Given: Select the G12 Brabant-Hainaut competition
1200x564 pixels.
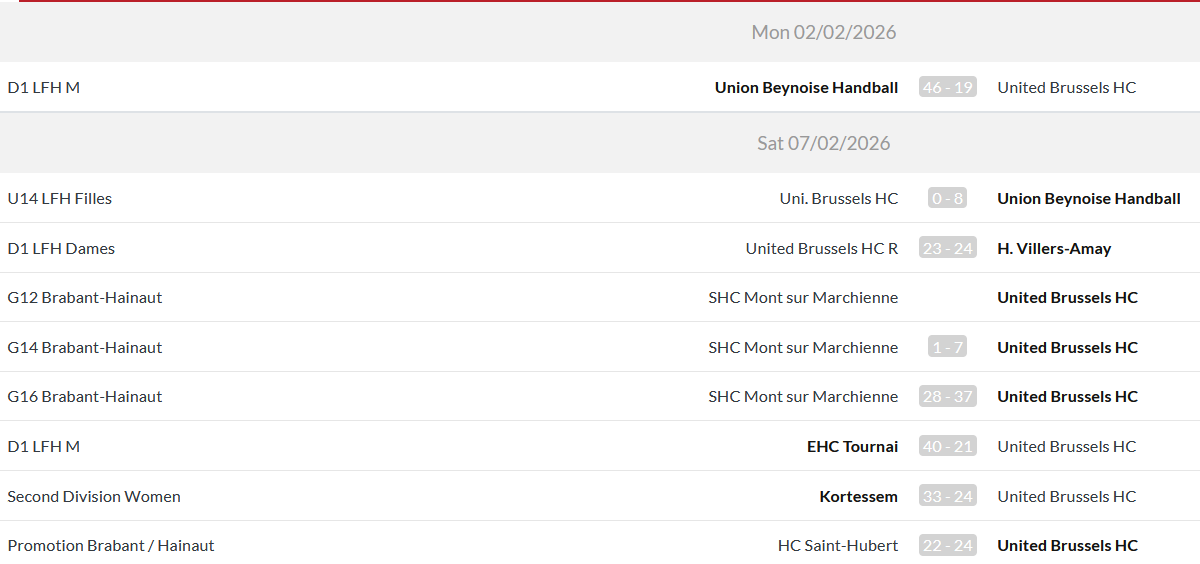Looking at the screenshot, I should pyautogui.click(x=84, y=297).
